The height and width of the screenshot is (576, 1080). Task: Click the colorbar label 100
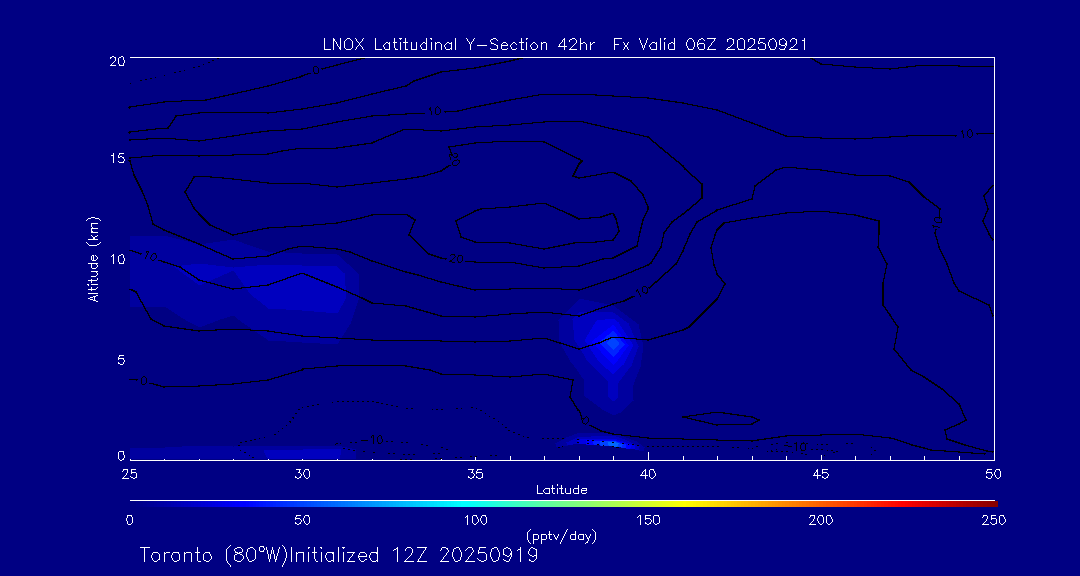(475, 520)
